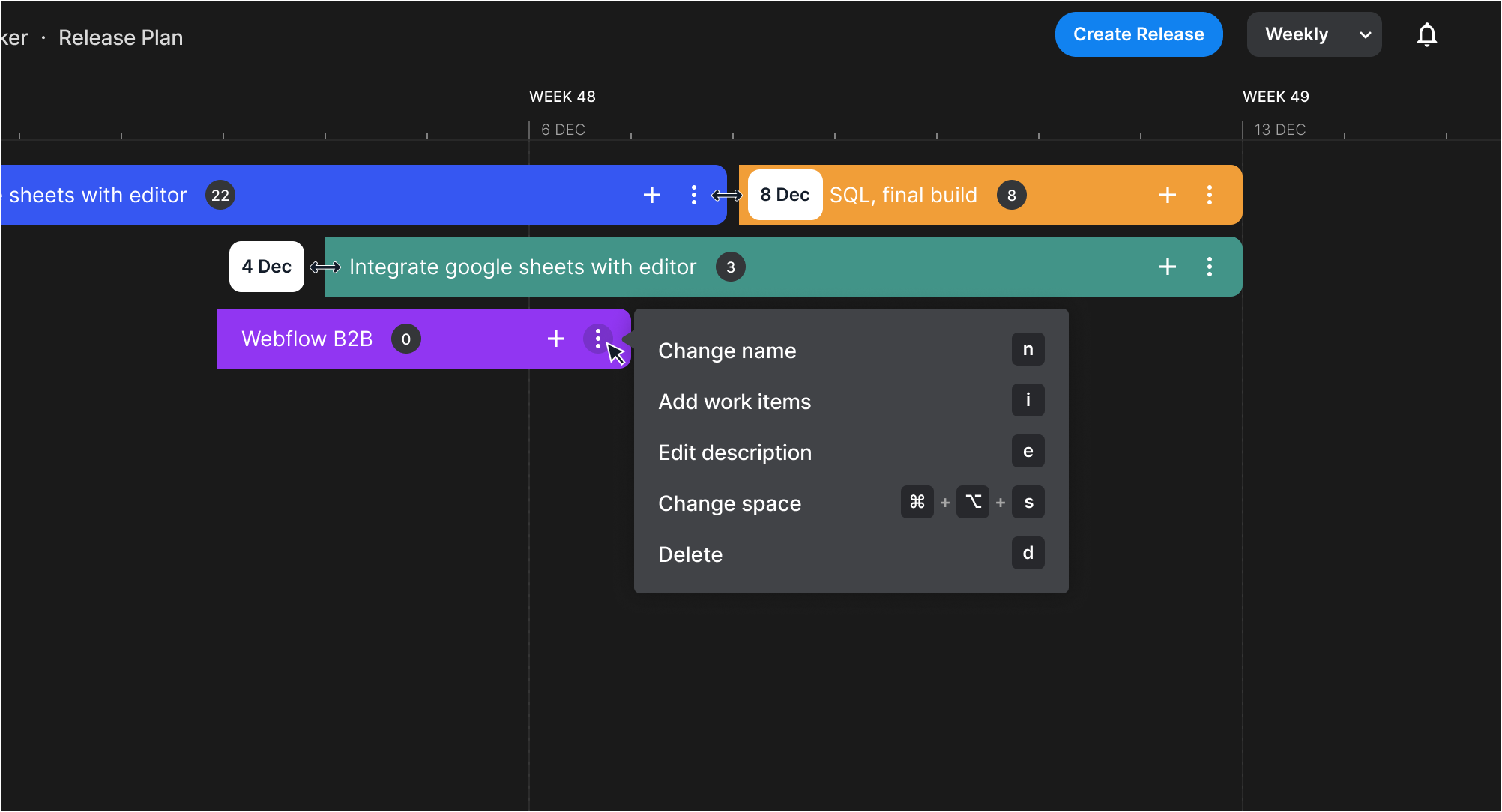Open three-dot menu on Integrate google sheets bar
This screenshot has height=812, width=1502.
(1209, 267)
